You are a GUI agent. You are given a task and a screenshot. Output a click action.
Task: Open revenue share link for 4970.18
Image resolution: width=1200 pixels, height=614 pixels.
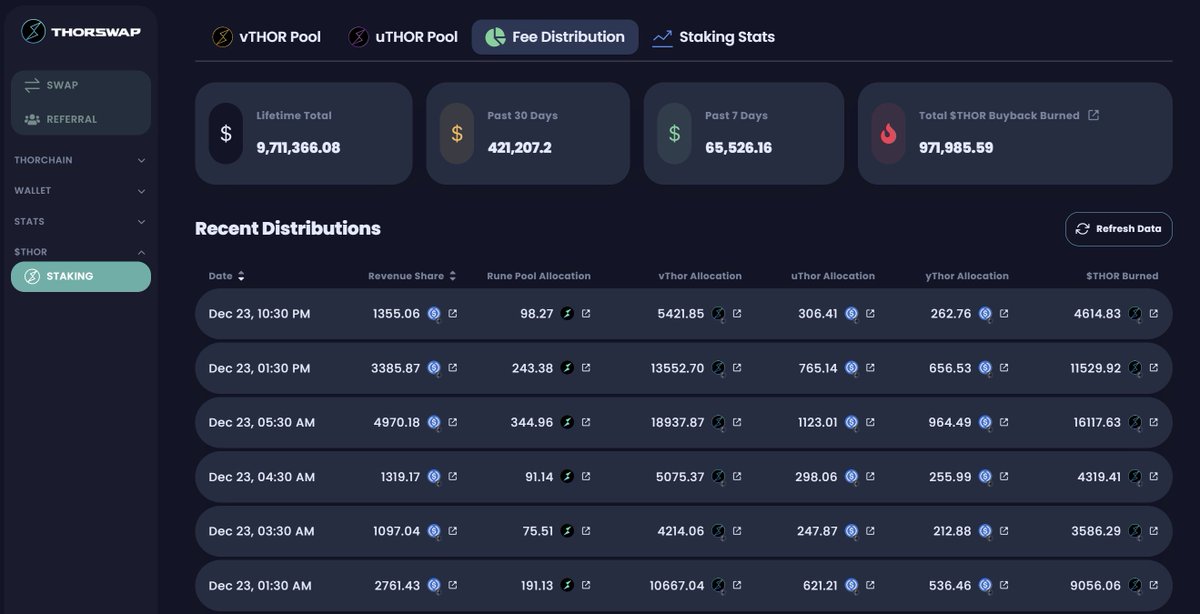[x=453, y=422]
